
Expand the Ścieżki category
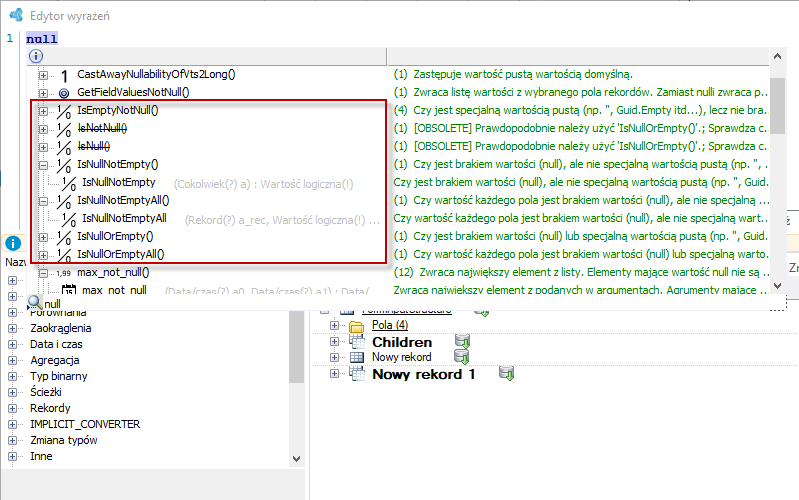coord(12,392)
